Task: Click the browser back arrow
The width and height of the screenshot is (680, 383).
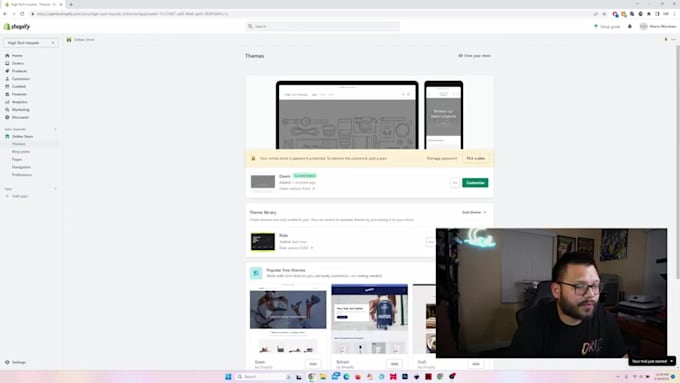Action: [x=5, y=14]
